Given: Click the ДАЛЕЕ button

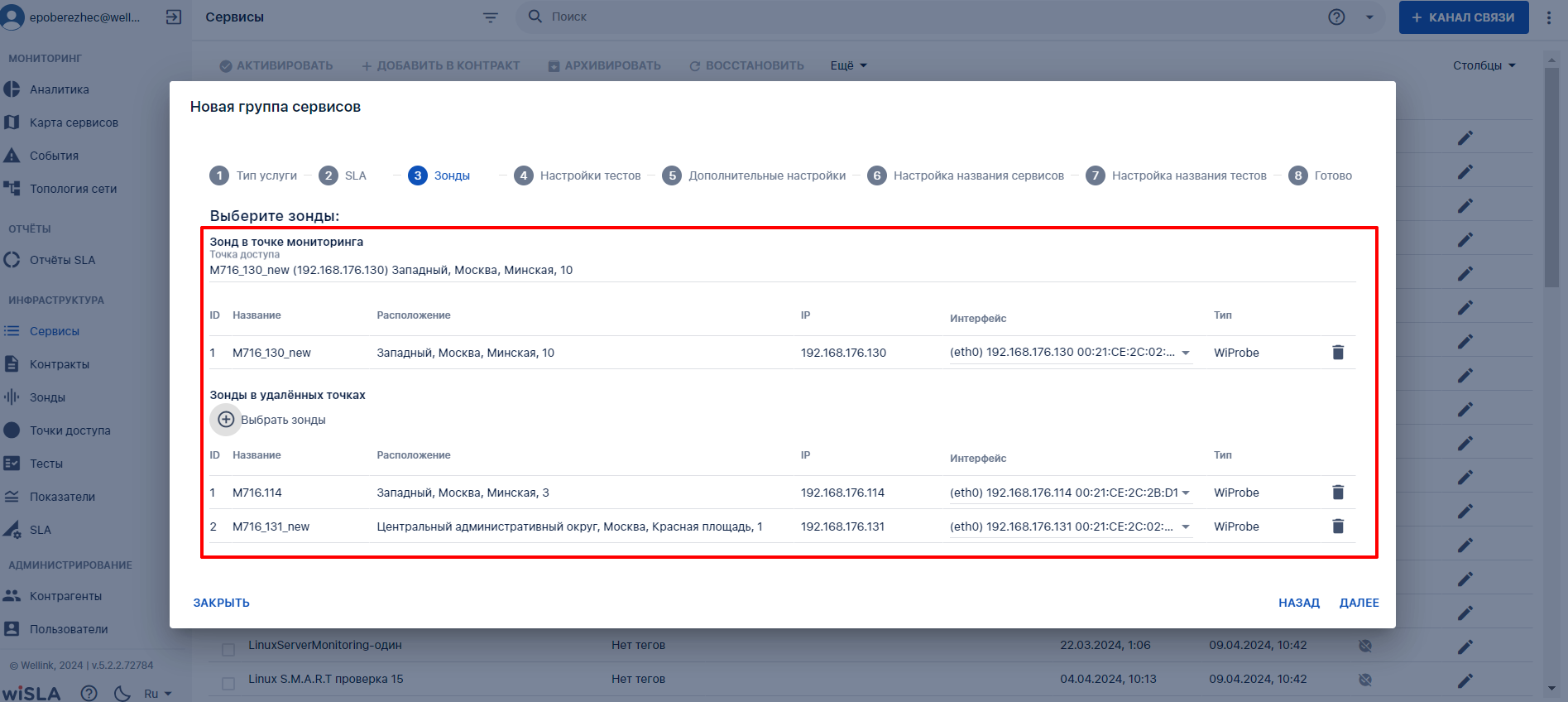Looking at the screenshot, I should tap(1359, 603).
